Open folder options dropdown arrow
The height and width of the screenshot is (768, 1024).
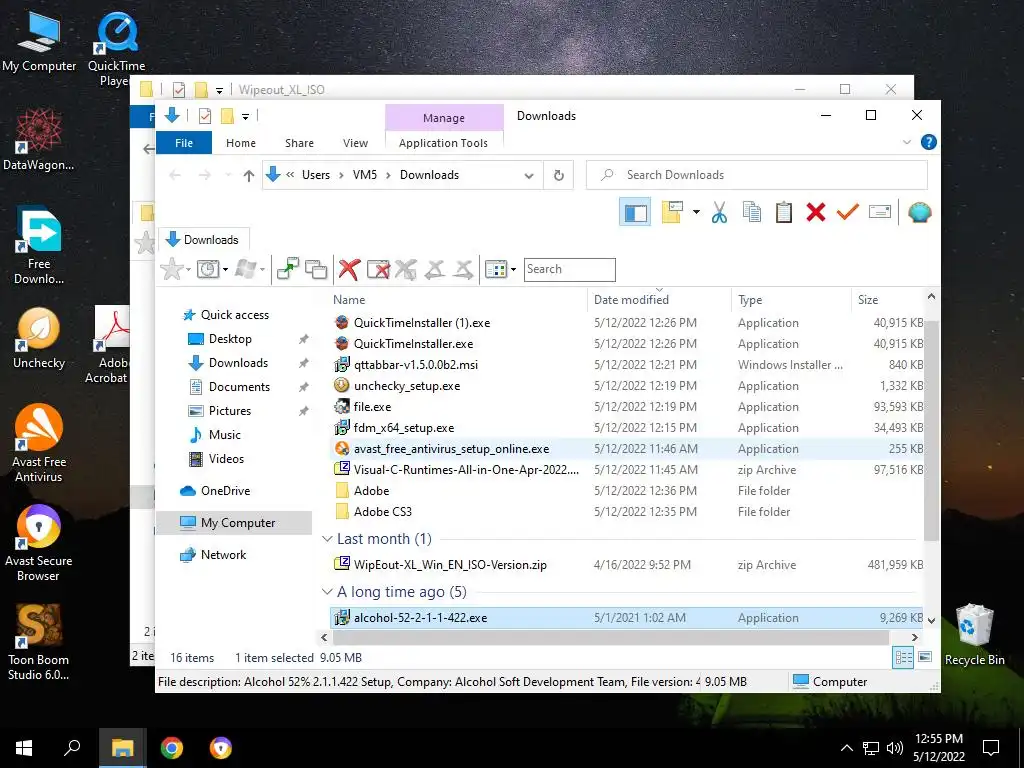pyautogui.click(x=696, y=212)
